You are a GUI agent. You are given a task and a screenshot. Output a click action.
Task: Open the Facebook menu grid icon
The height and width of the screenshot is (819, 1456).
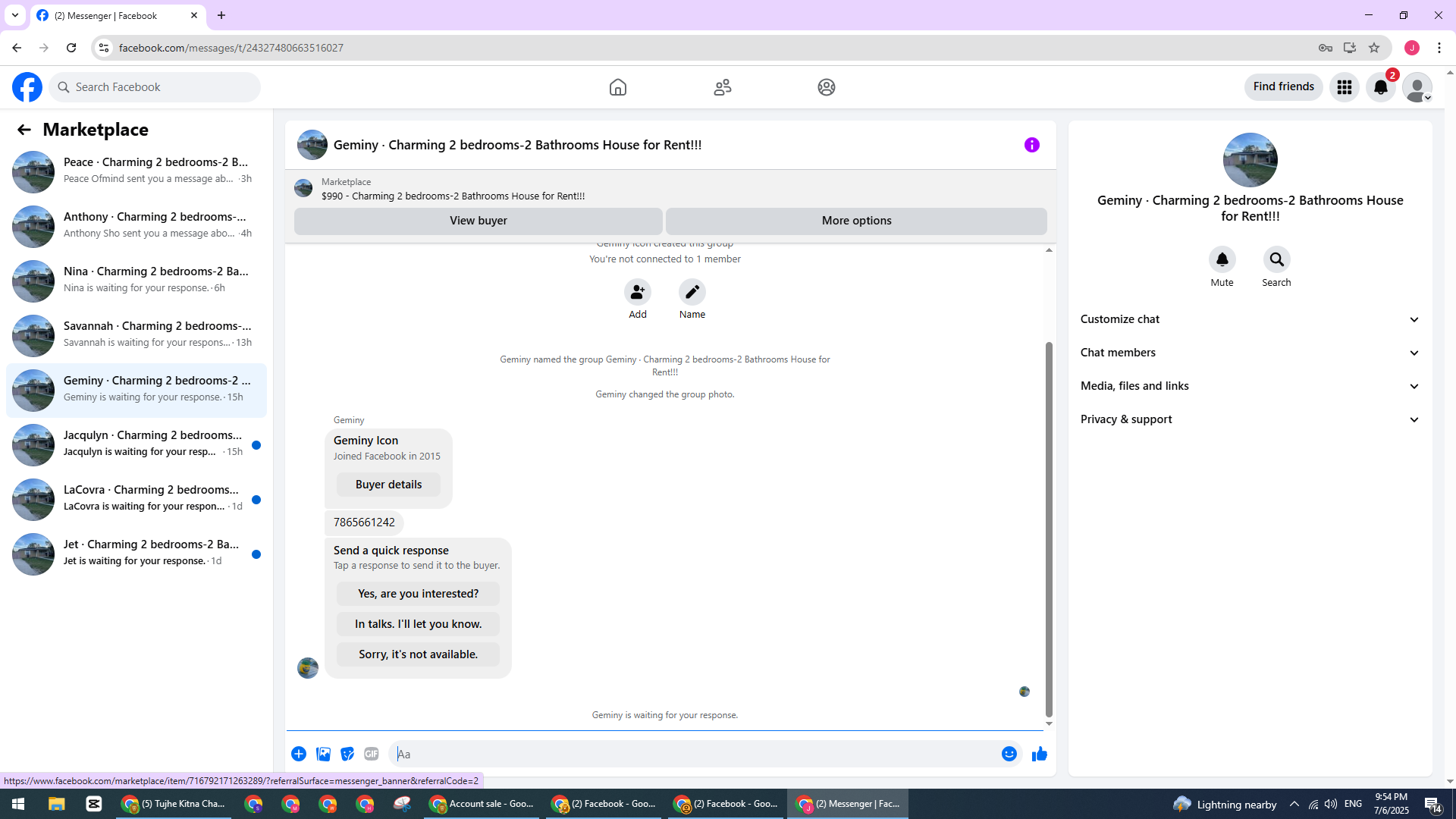pyautogui.click(x=1344, y=87)
